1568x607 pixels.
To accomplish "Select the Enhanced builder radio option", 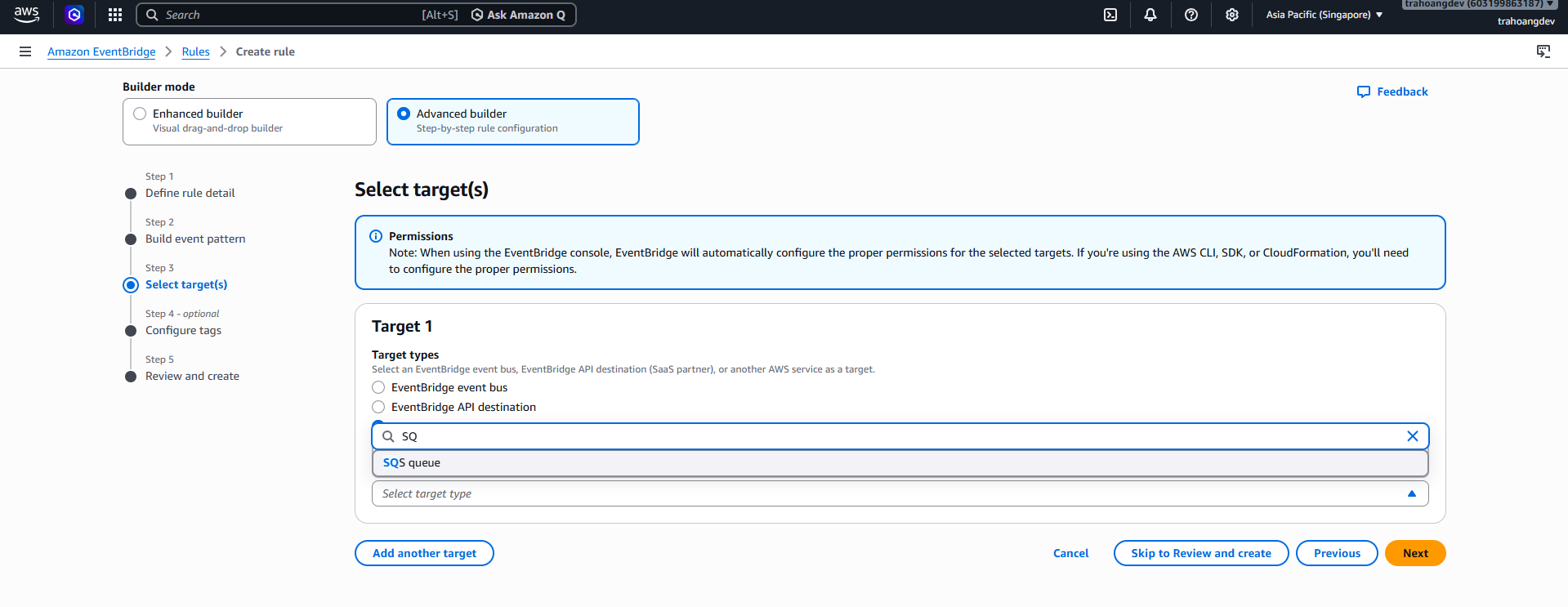I will click(x=140, y=114).
